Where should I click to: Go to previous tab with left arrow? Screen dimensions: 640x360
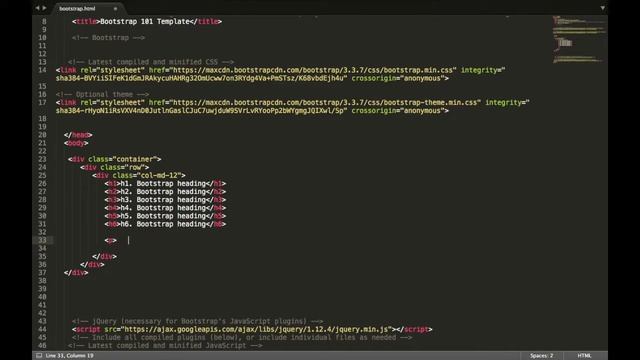[x=37, y=8]
